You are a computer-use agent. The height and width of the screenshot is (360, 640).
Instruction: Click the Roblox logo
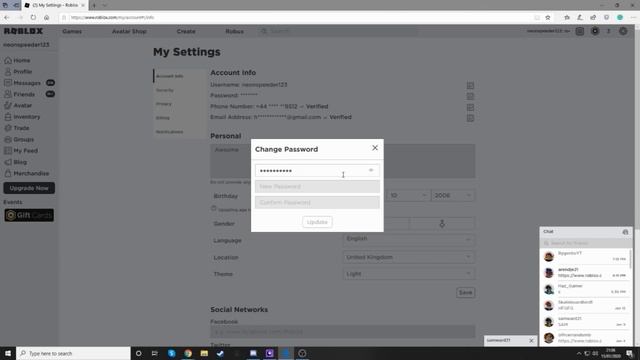point(23,31)
